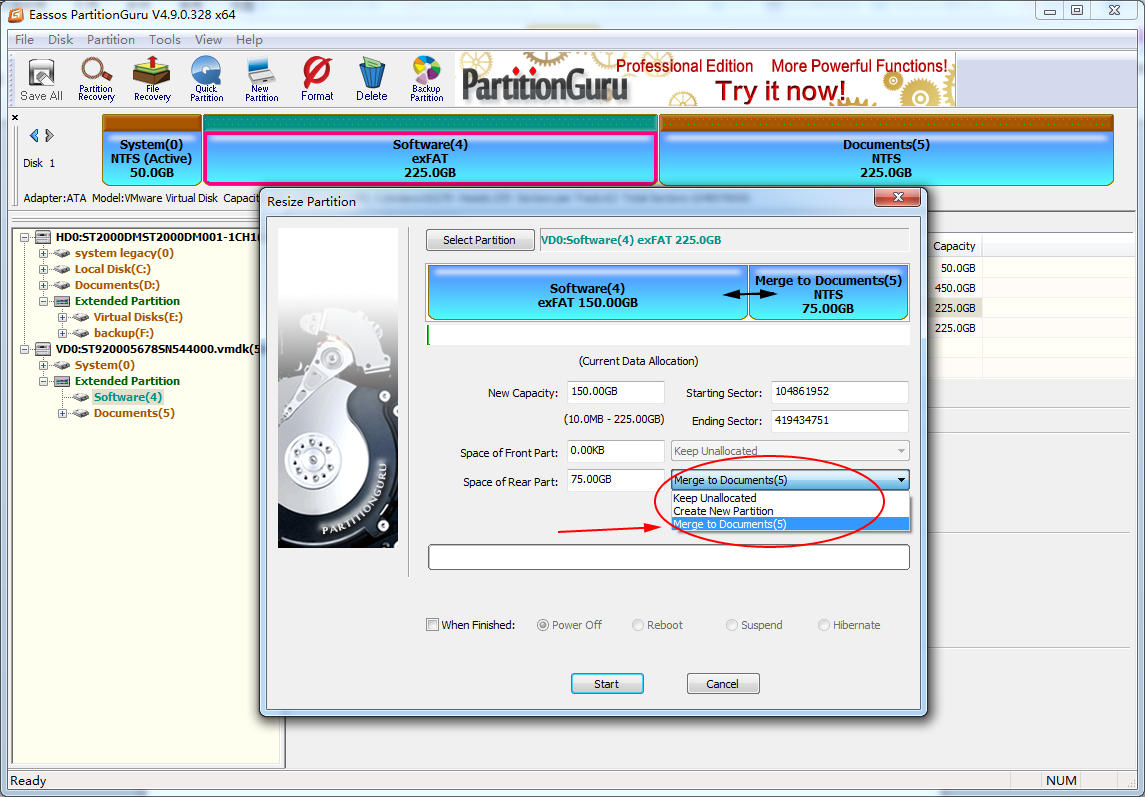The height and width of the screenshot is (797, 1145).
Task: Select the Hibernate radio button
Action: pyautogui.click(x=824, y=625)
